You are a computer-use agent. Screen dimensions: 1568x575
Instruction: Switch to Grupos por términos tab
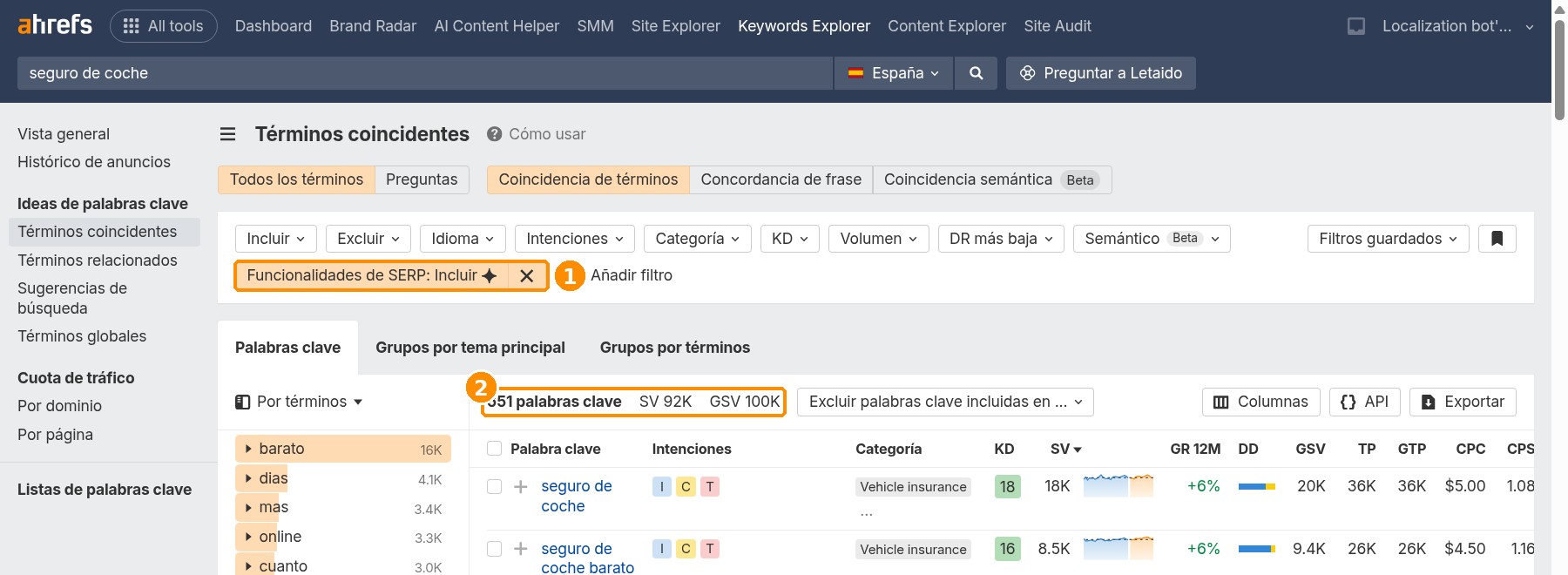pos(674,348)
